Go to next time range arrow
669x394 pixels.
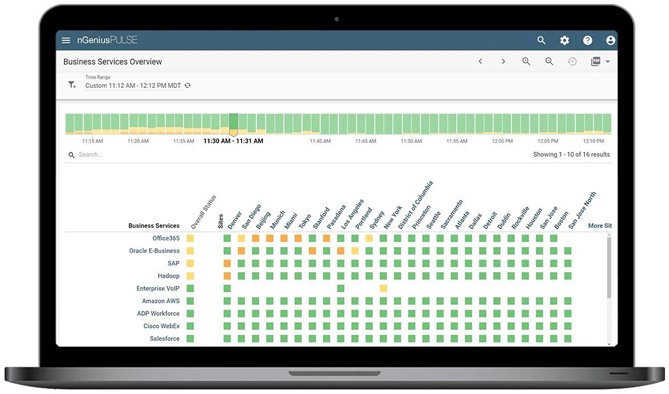point(503,61)
